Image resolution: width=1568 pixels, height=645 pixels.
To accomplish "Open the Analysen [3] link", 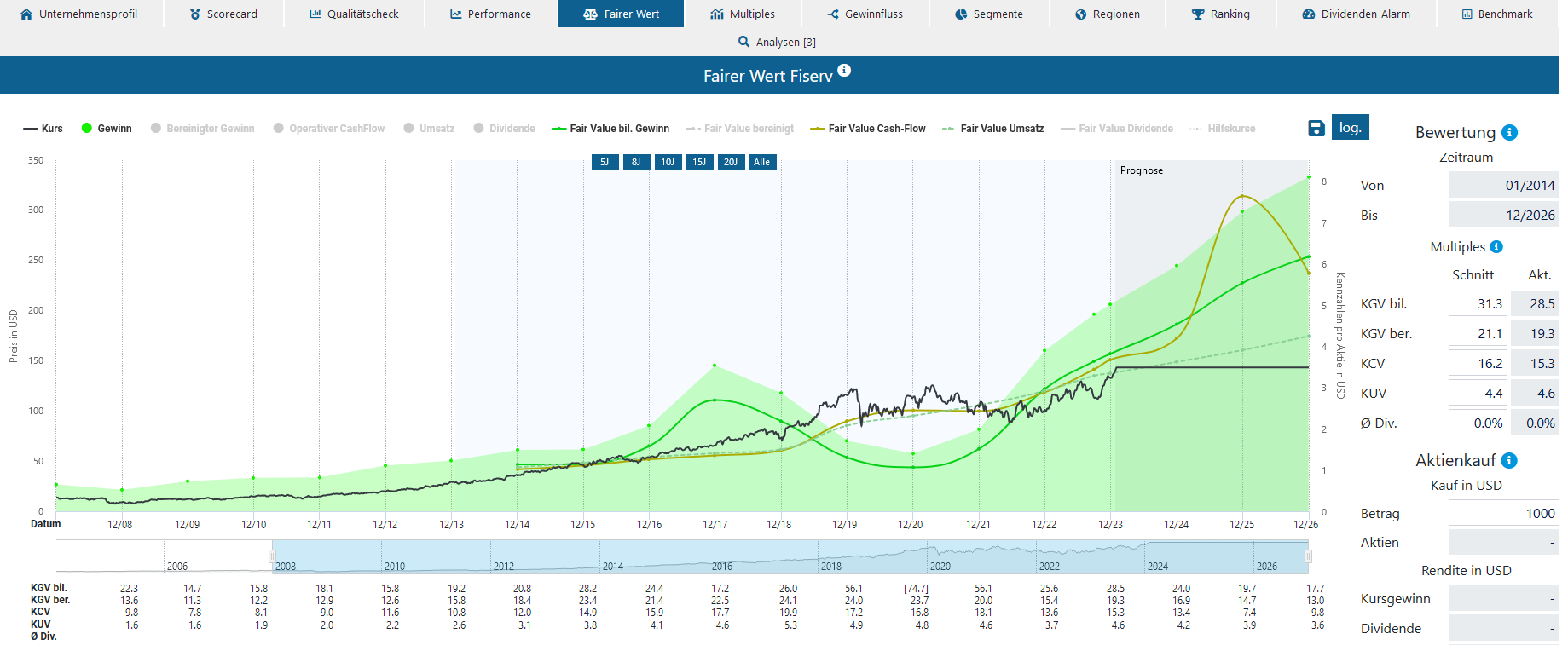I will click(x=777, y=42).
